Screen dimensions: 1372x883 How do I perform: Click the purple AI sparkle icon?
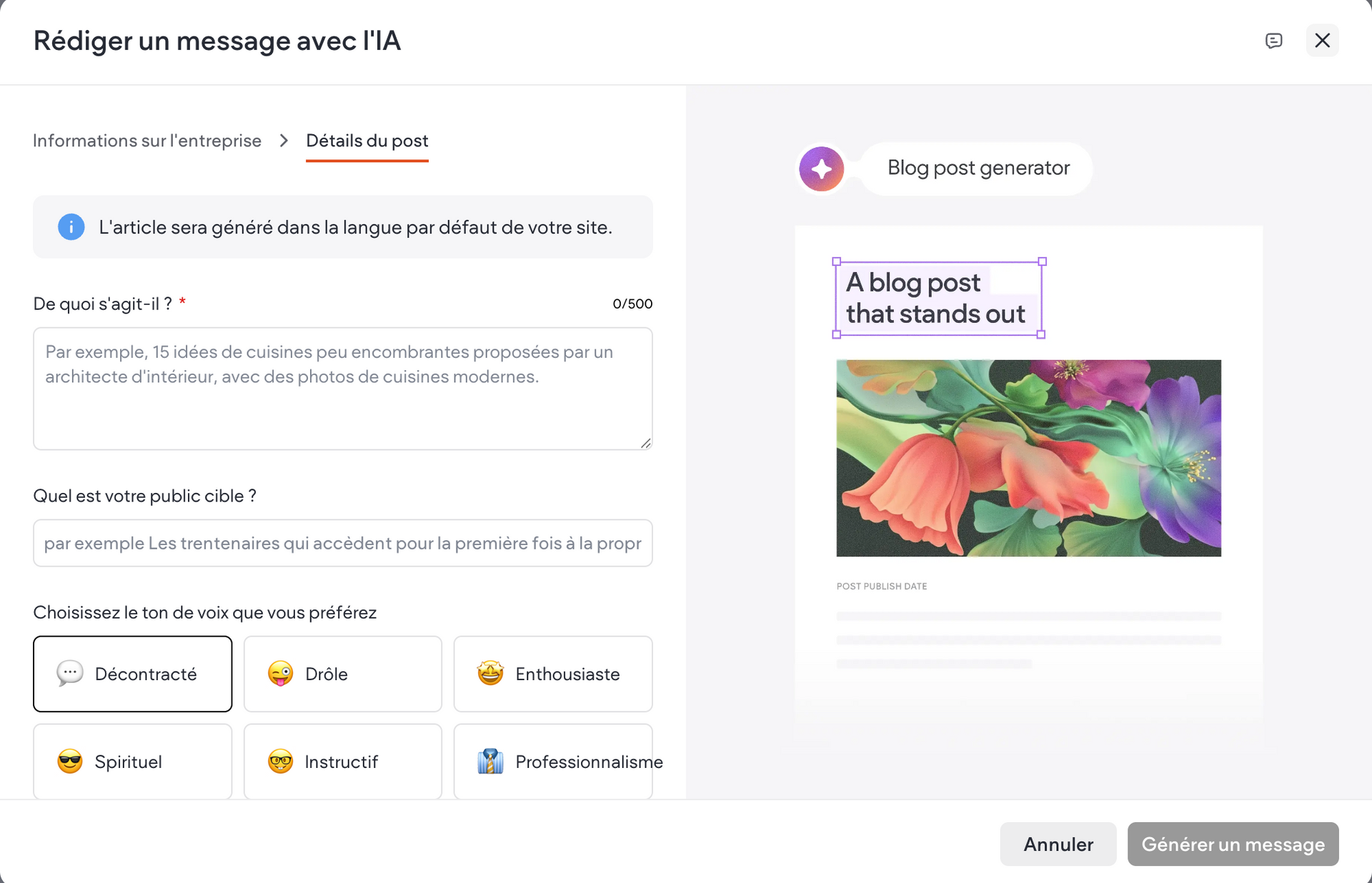pos(821,169)
